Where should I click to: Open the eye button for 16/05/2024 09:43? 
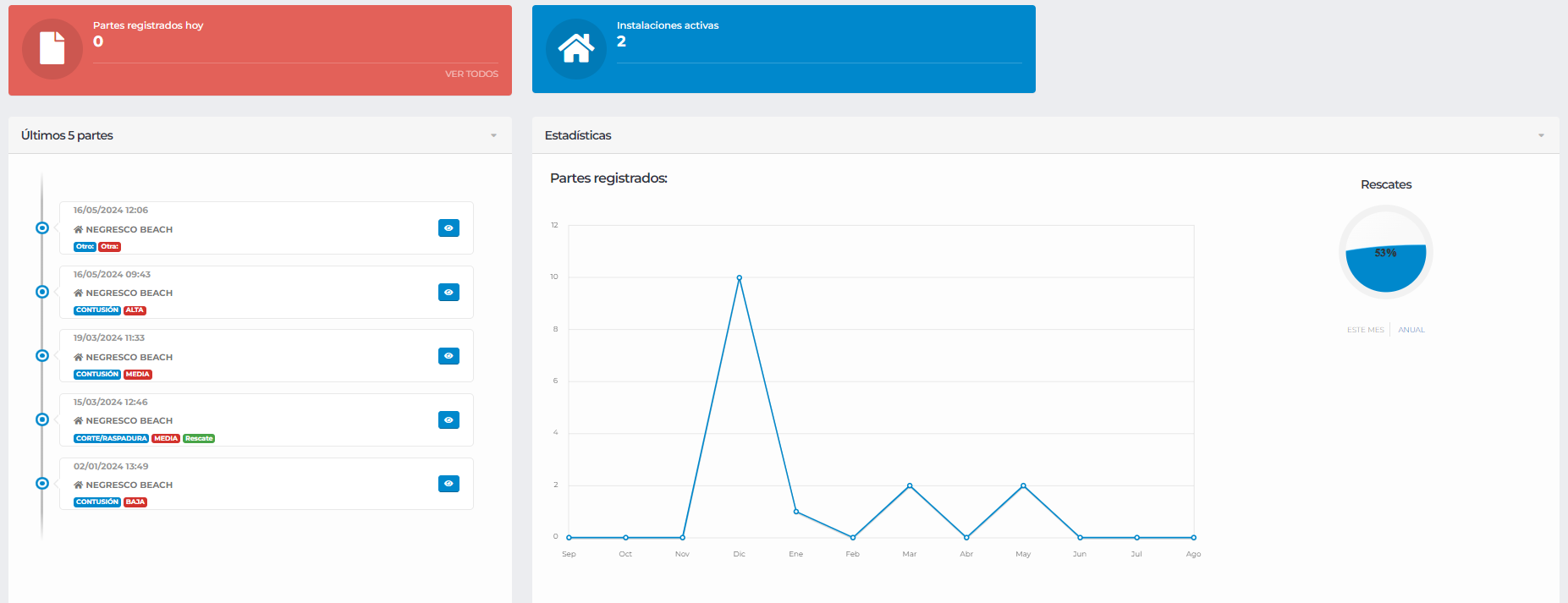click(448, 292)
